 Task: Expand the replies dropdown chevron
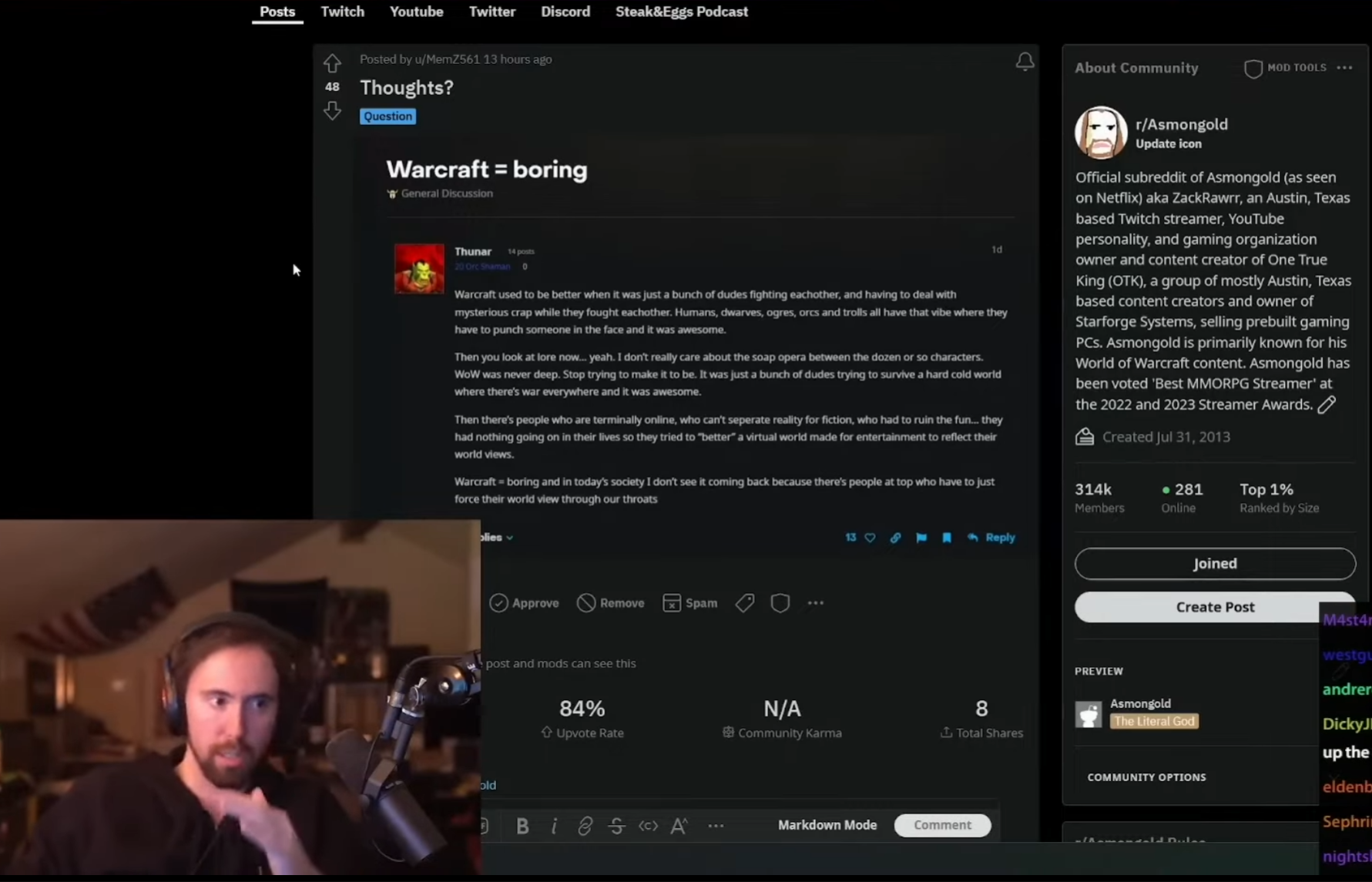509,538
